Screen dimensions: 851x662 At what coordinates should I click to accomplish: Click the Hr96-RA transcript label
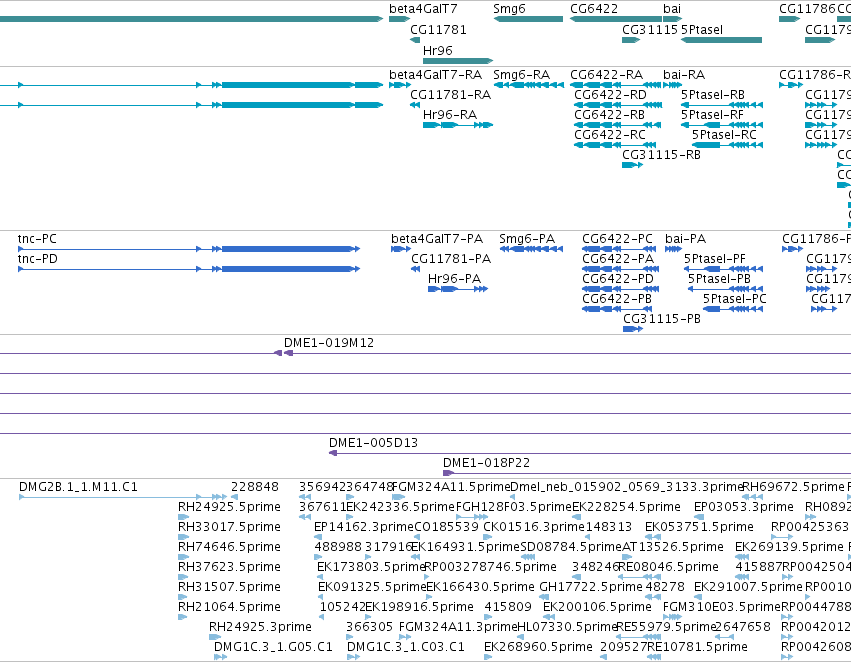click(450, 114)
